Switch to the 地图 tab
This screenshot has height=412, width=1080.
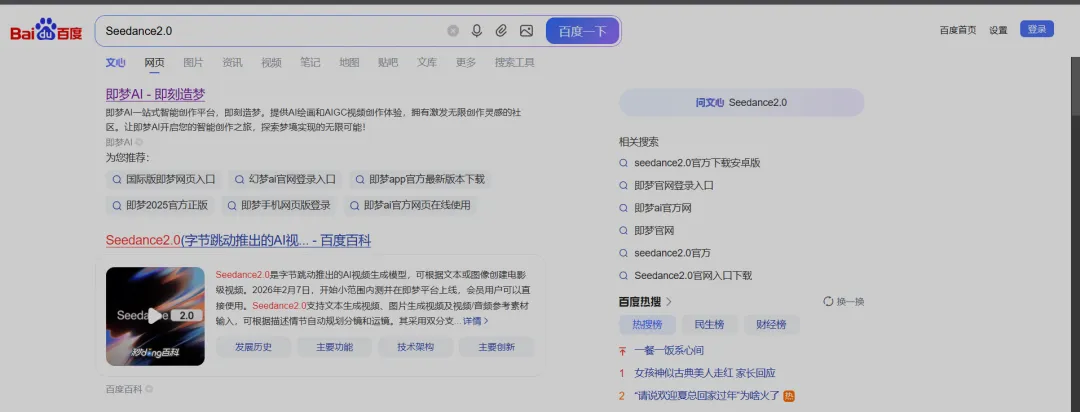click(349, 63)
